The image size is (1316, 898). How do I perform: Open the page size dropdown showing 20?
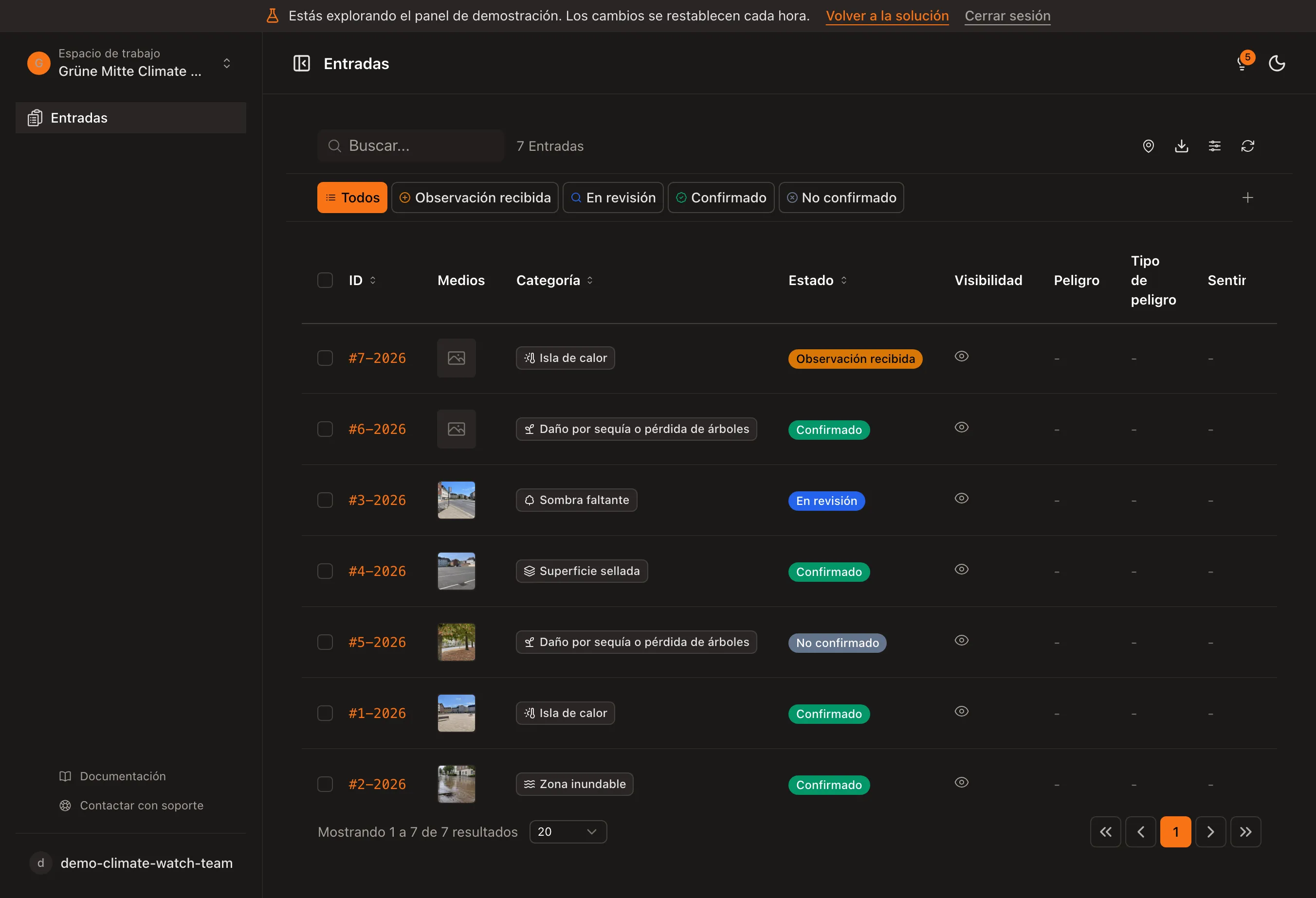(x=568, y=832)
